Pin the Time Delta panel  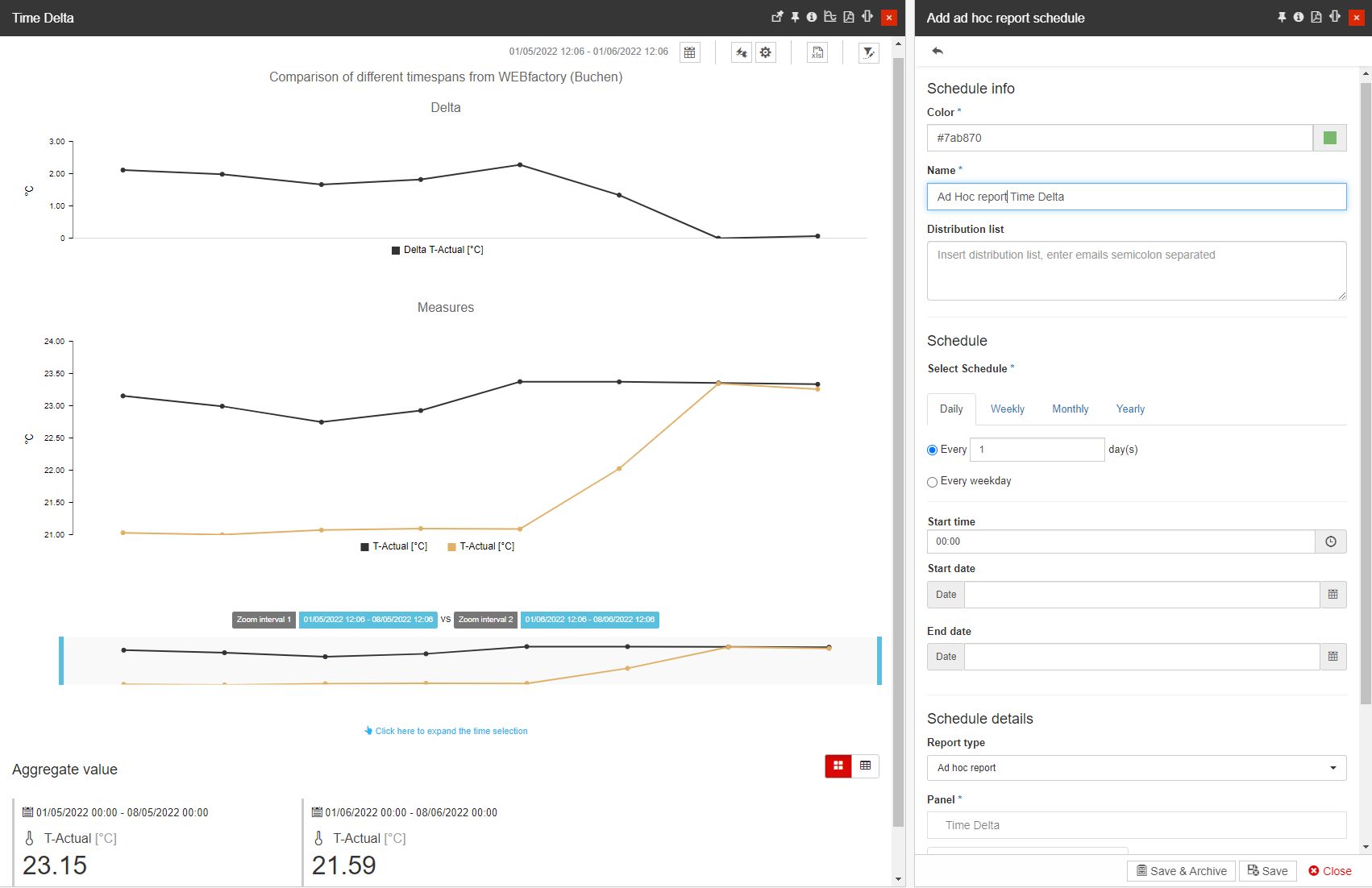pyautogui.click(x=795, y=17)
